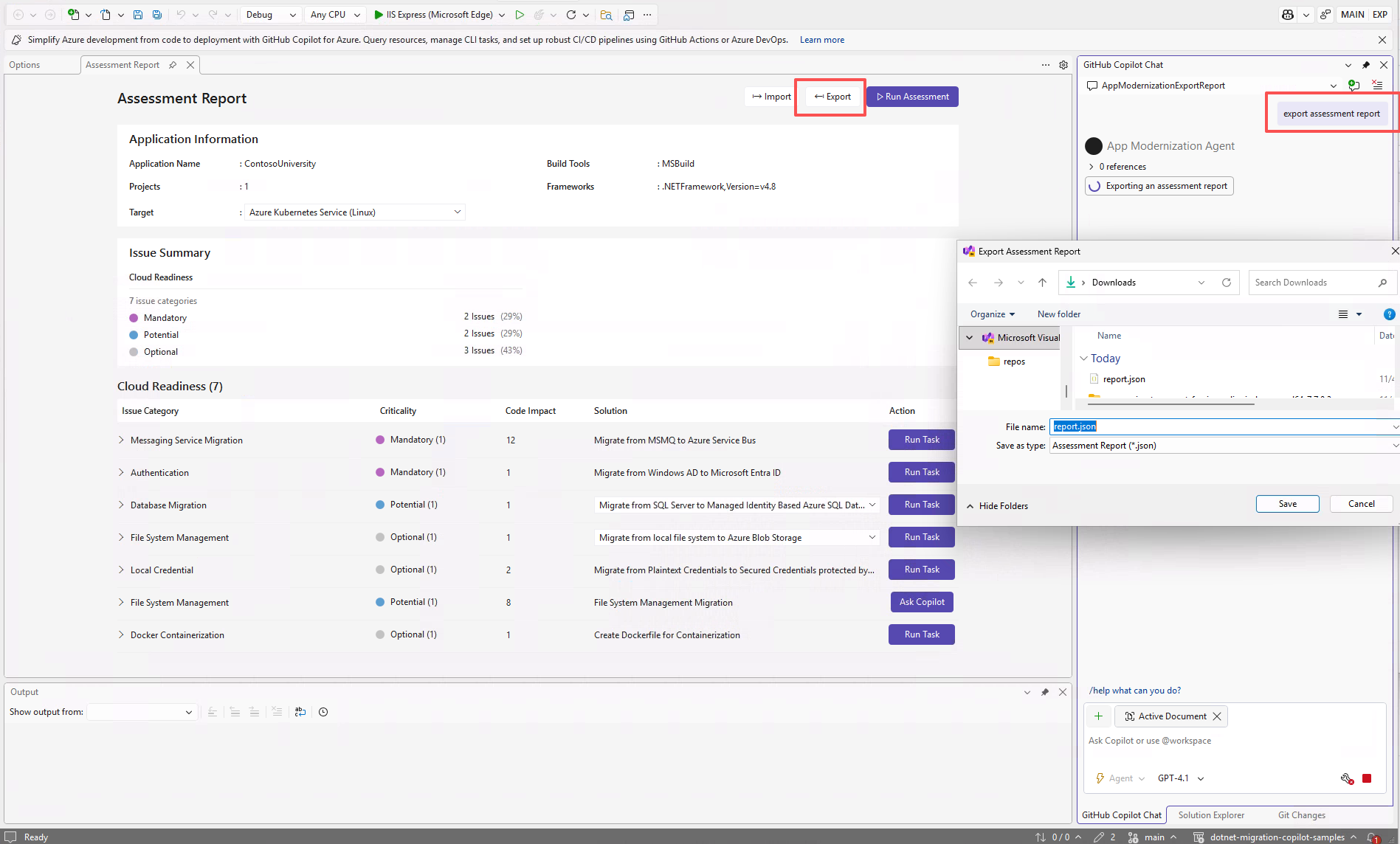
Task: Open the Save as type dropdown
Action: (x=1224, y=446)
